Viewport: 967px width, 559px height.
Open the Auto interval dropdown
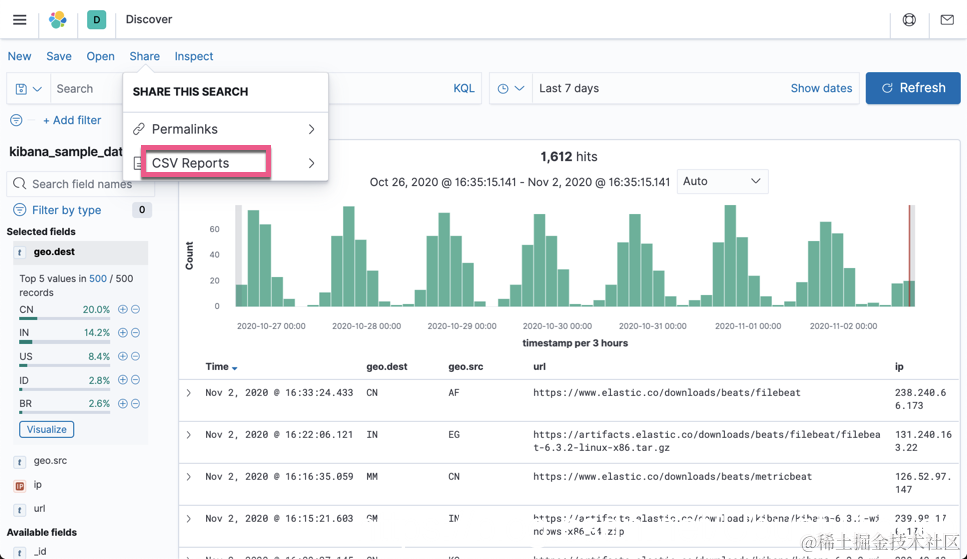point(722,181)
